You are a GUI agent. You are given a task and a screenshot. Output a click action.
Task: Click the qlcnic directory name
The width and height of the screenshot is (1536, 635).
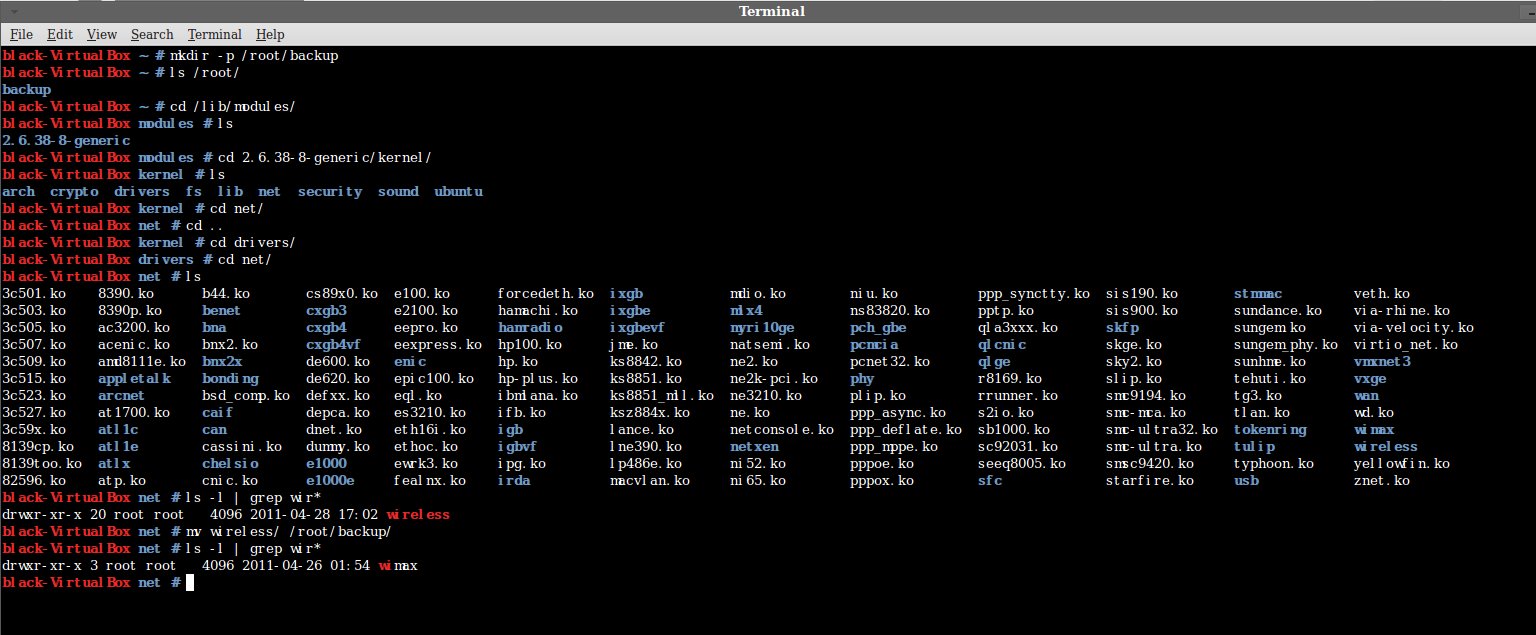click(1002, 344)
